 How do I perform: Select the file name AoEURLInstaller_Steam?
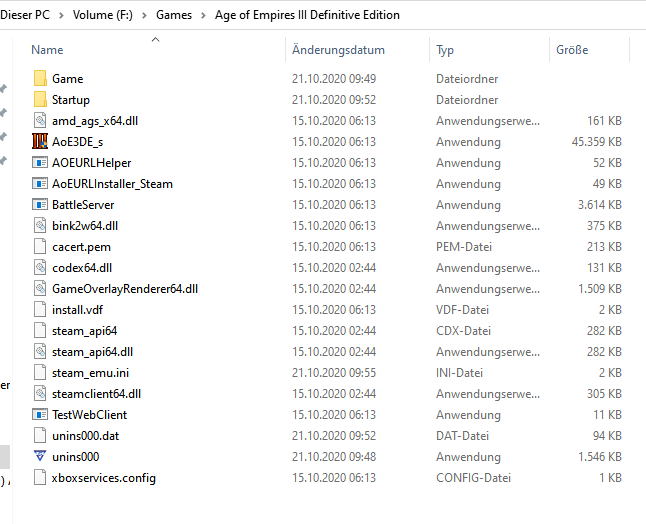coord(112,184)
